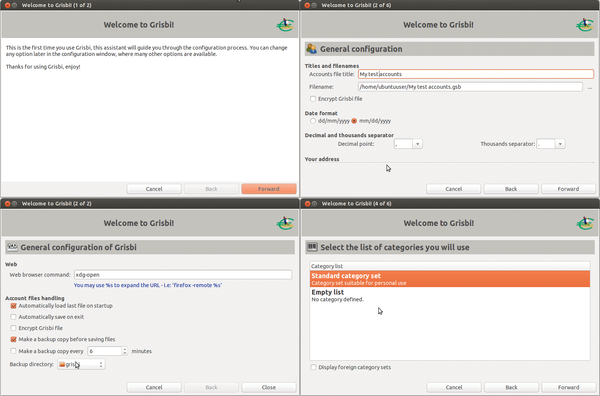The height and width of the screenshot is (396, 600).
Task: Click Grisbi logo in the 4 of 6 window
Action: pos(584,223)
